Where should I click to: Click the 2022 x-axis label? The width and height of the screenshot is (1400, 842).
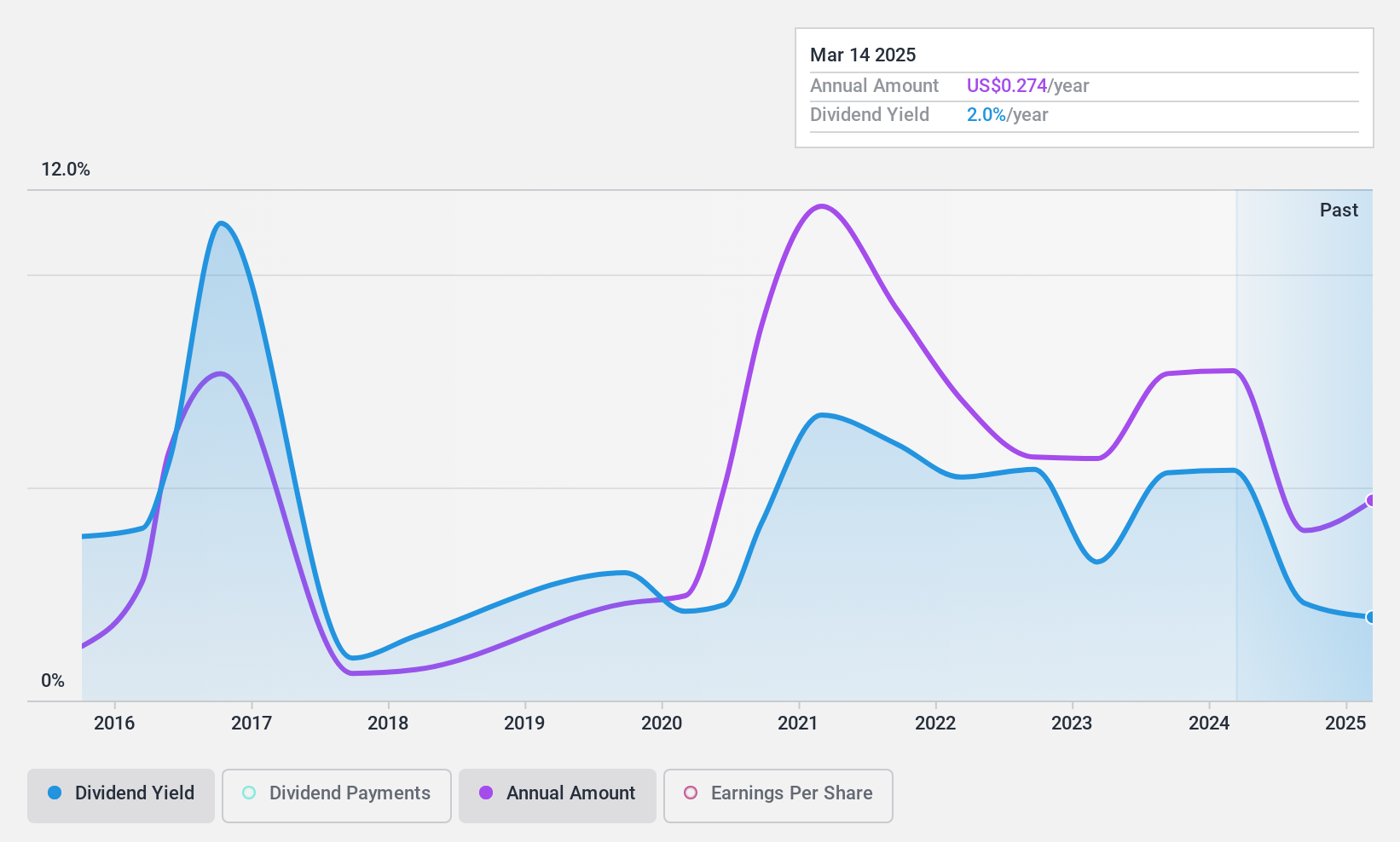coord(935,724)
